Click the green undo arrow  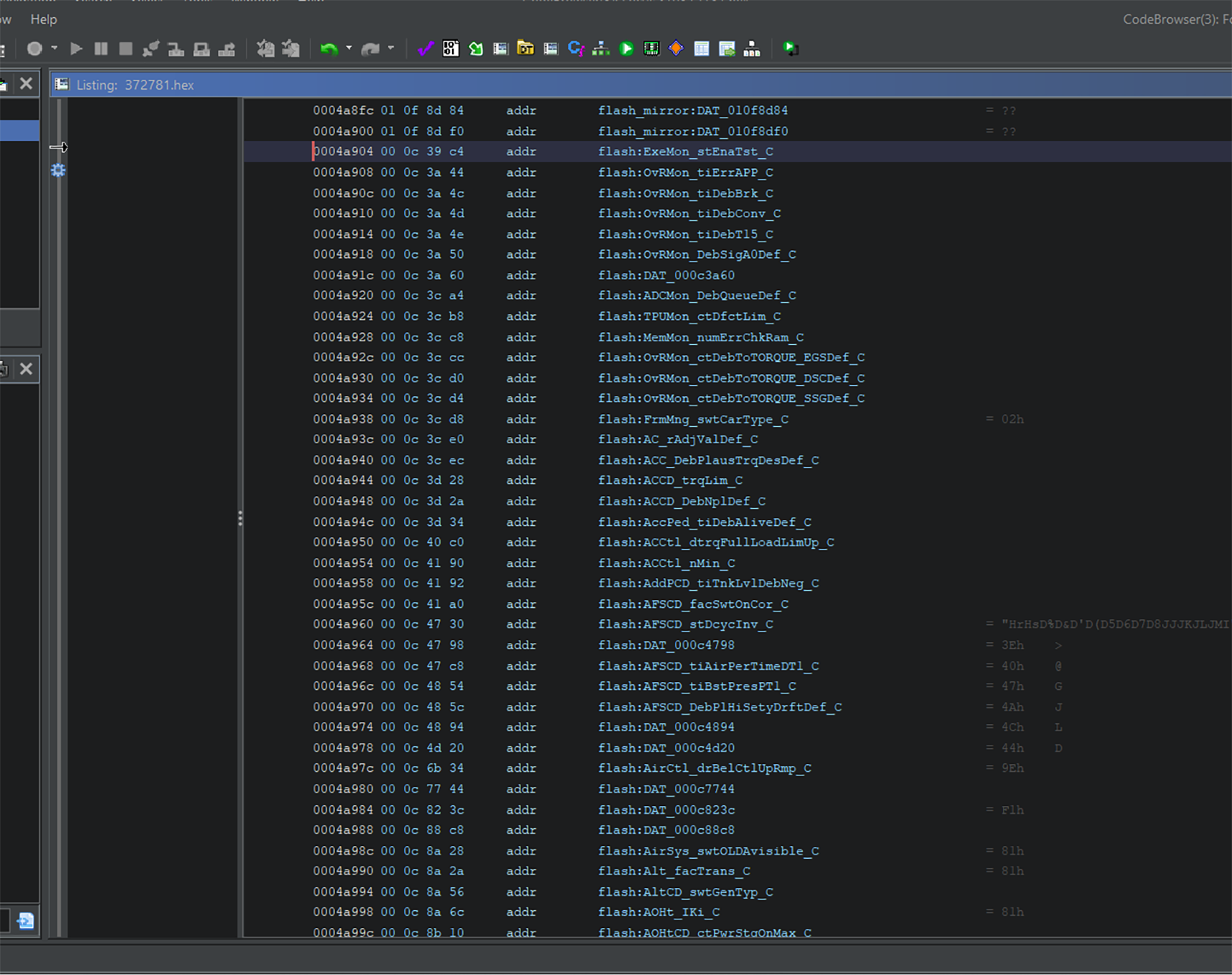click(329, 48)
